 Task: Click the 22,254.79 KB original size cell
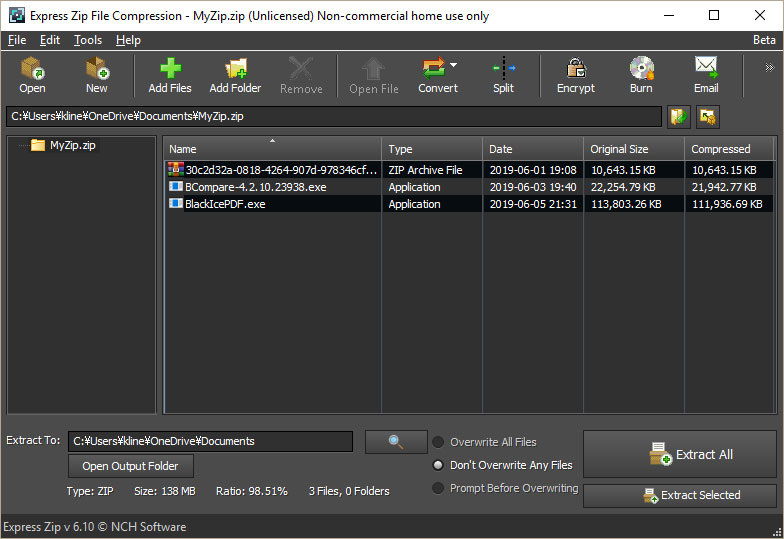coord(623,187)
